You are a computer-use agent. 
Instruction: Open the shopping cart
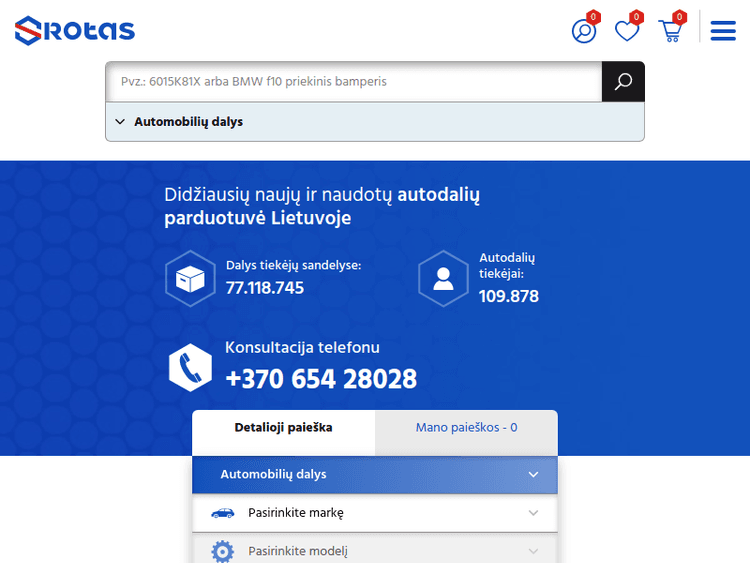(670, 31)
